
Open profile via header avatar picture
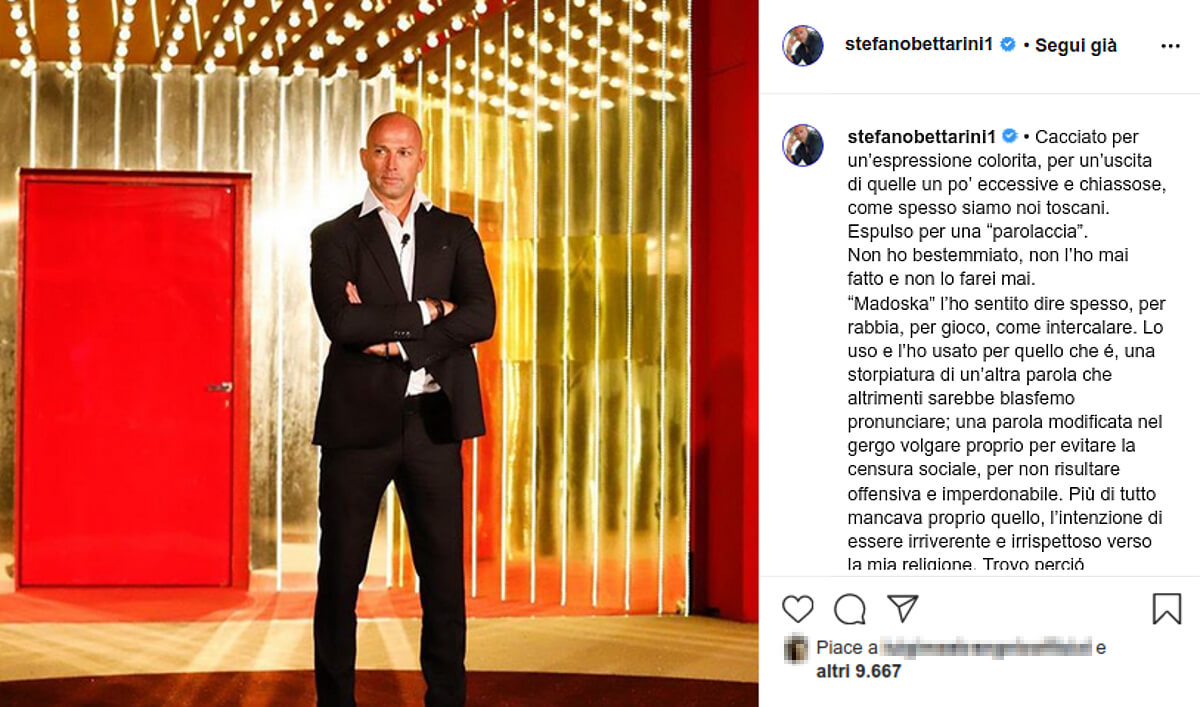803,46
